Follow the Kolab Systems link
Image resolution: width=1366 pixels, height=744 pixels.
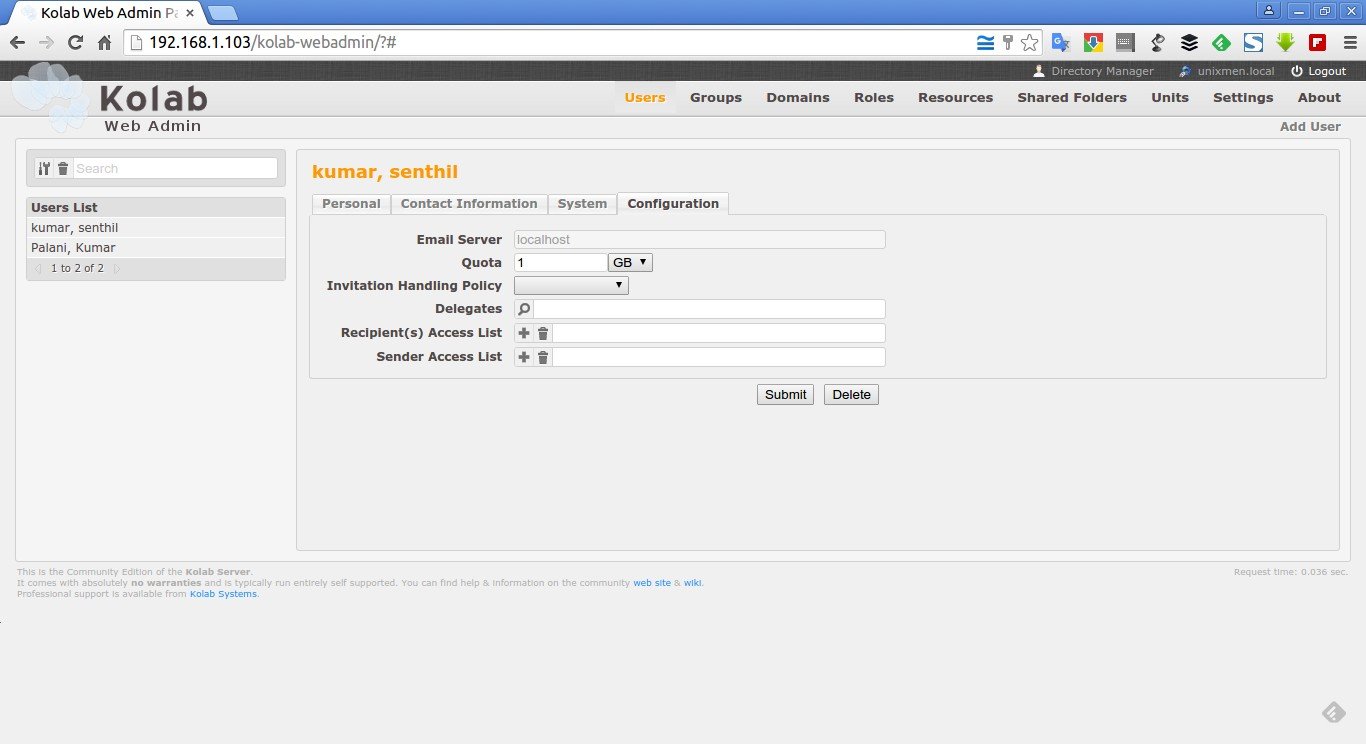click(x=223, y=594)
